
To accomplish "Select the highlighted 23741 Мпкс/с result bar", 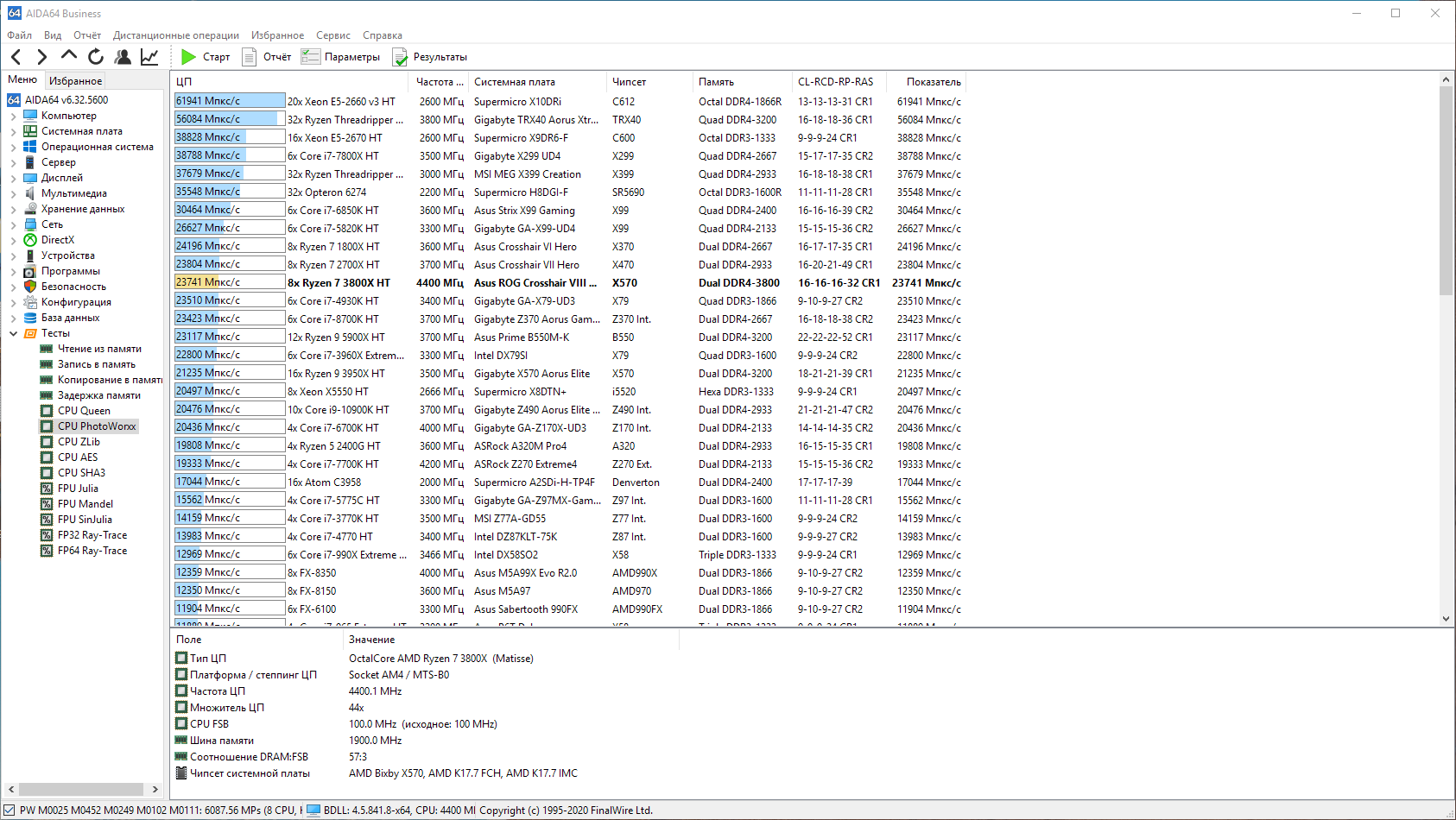I will 230,282.
